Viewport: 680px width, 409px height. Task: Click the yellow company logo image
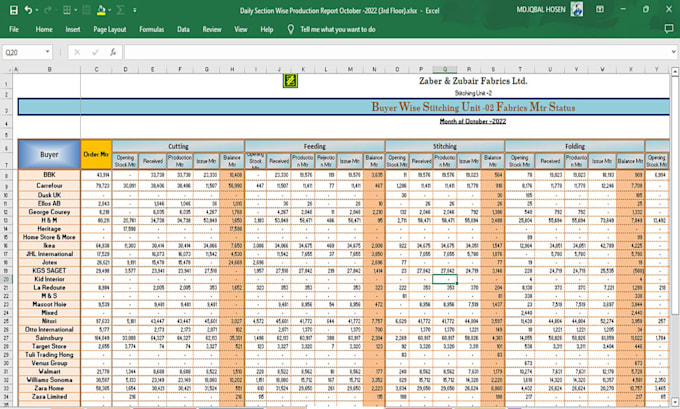[x=290, y=81]
